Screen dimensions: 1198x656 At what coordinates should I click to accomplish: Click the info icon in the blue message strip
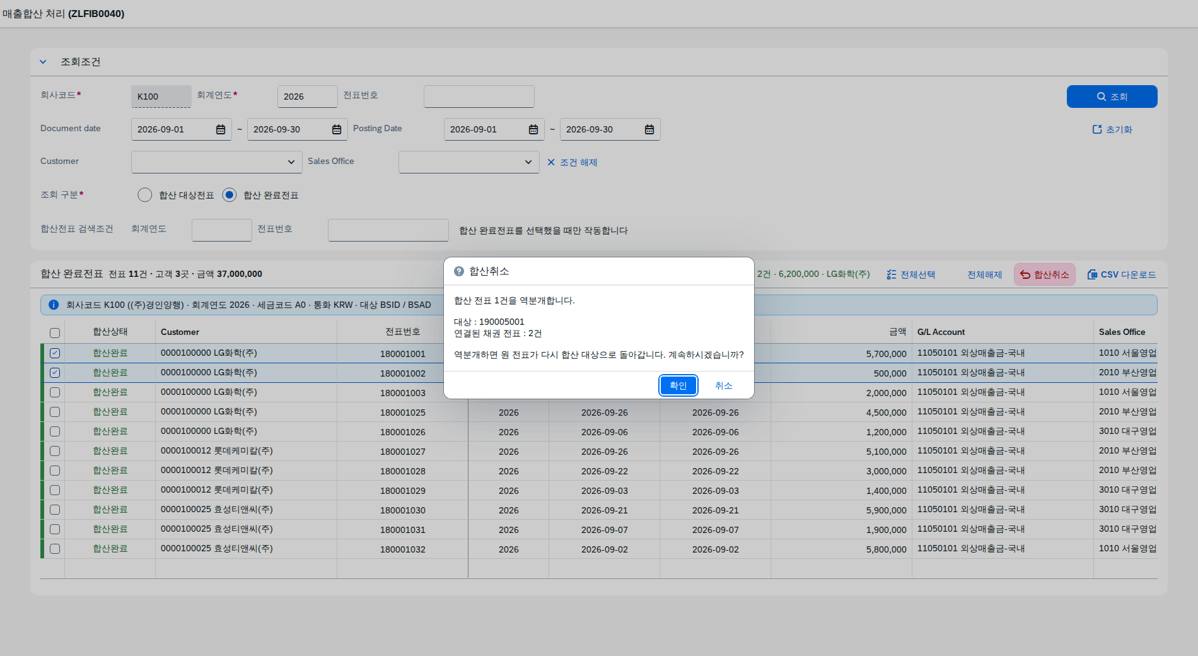(53, 305)
